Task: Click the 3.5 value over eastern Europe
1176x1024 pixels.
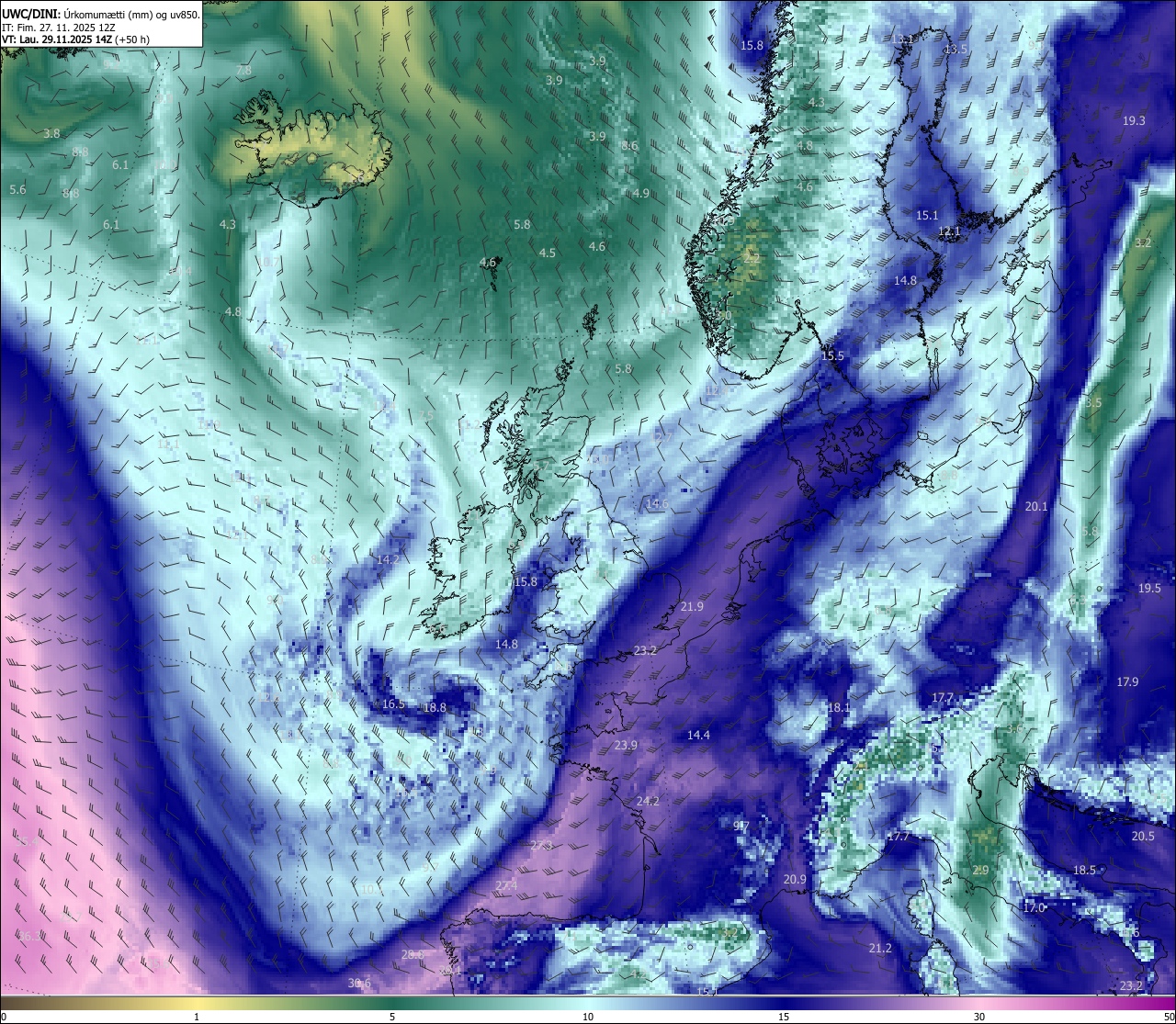Action: click(x=1093, y=402)
